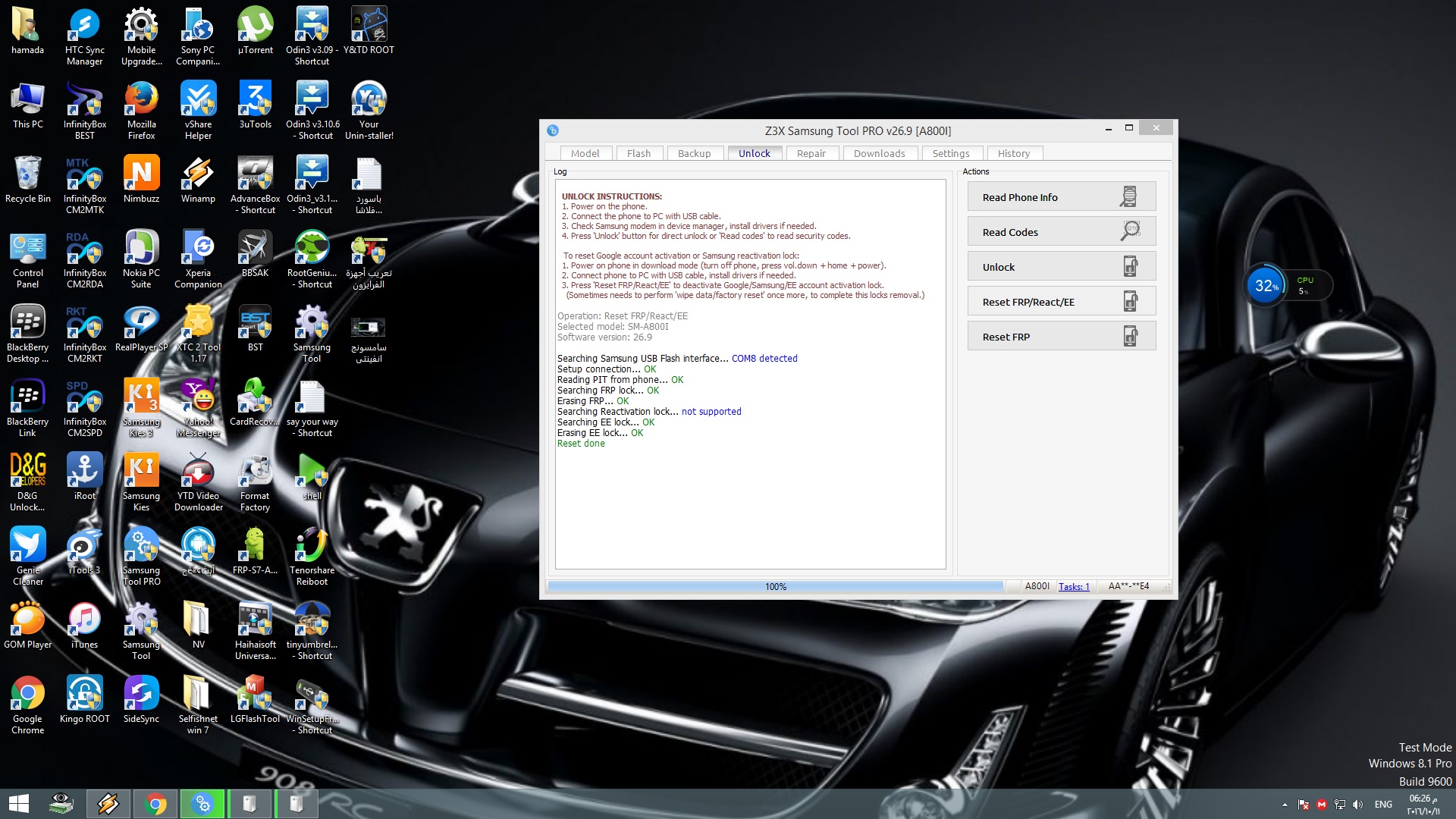Click the Reset FRP/React/EE button

(x=1061, y=302)
